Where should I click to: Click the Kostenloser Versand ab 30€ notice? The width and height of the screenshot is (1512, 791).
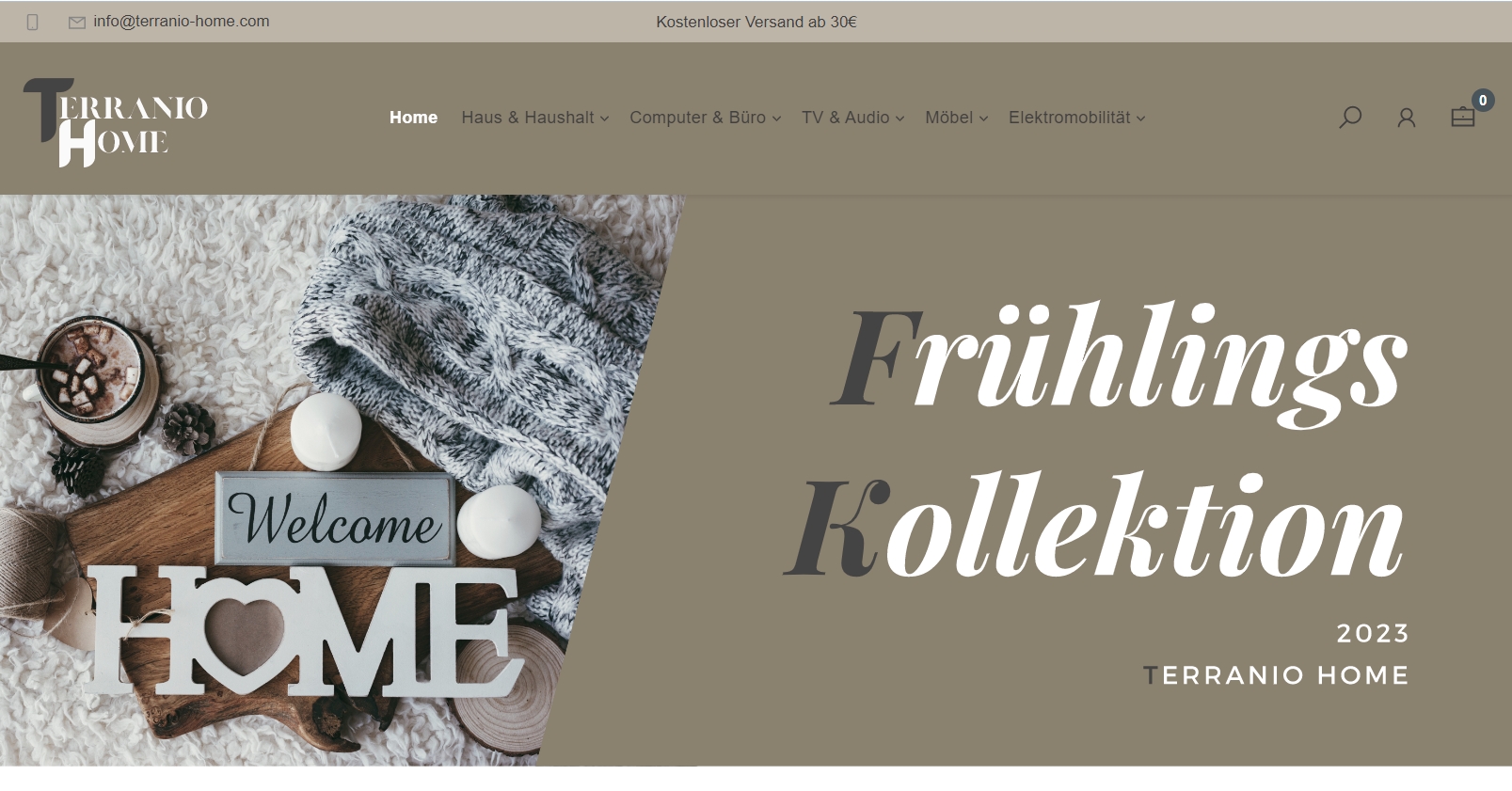click(x=756, y=22)
